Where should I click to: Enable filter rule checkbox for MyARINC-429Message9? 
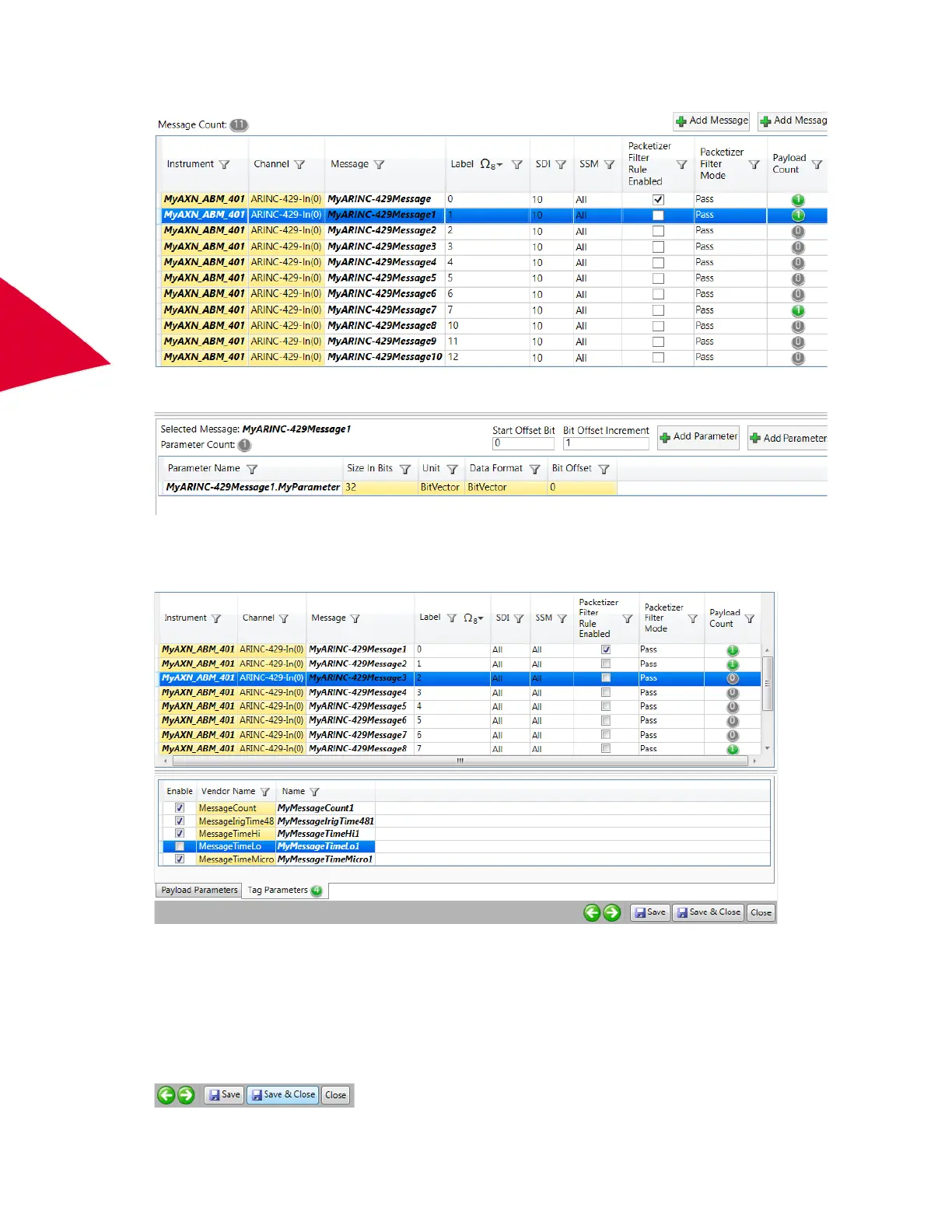(x=658, y=342)
